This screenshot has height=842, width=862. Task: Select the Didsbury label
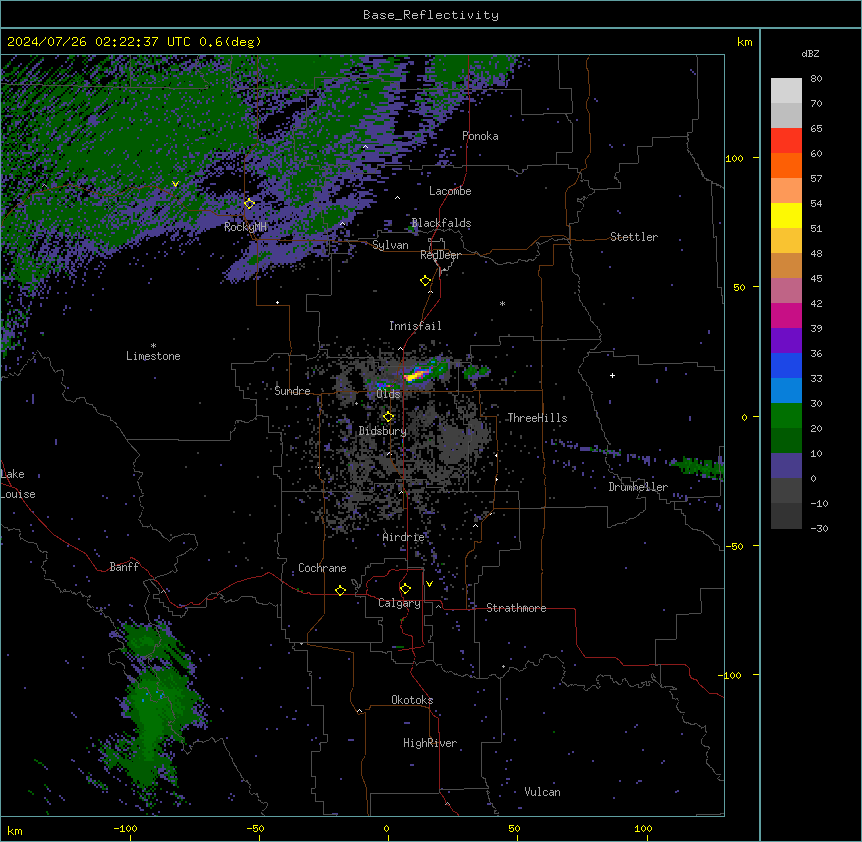pyautogui.click(x=383, y=431)
